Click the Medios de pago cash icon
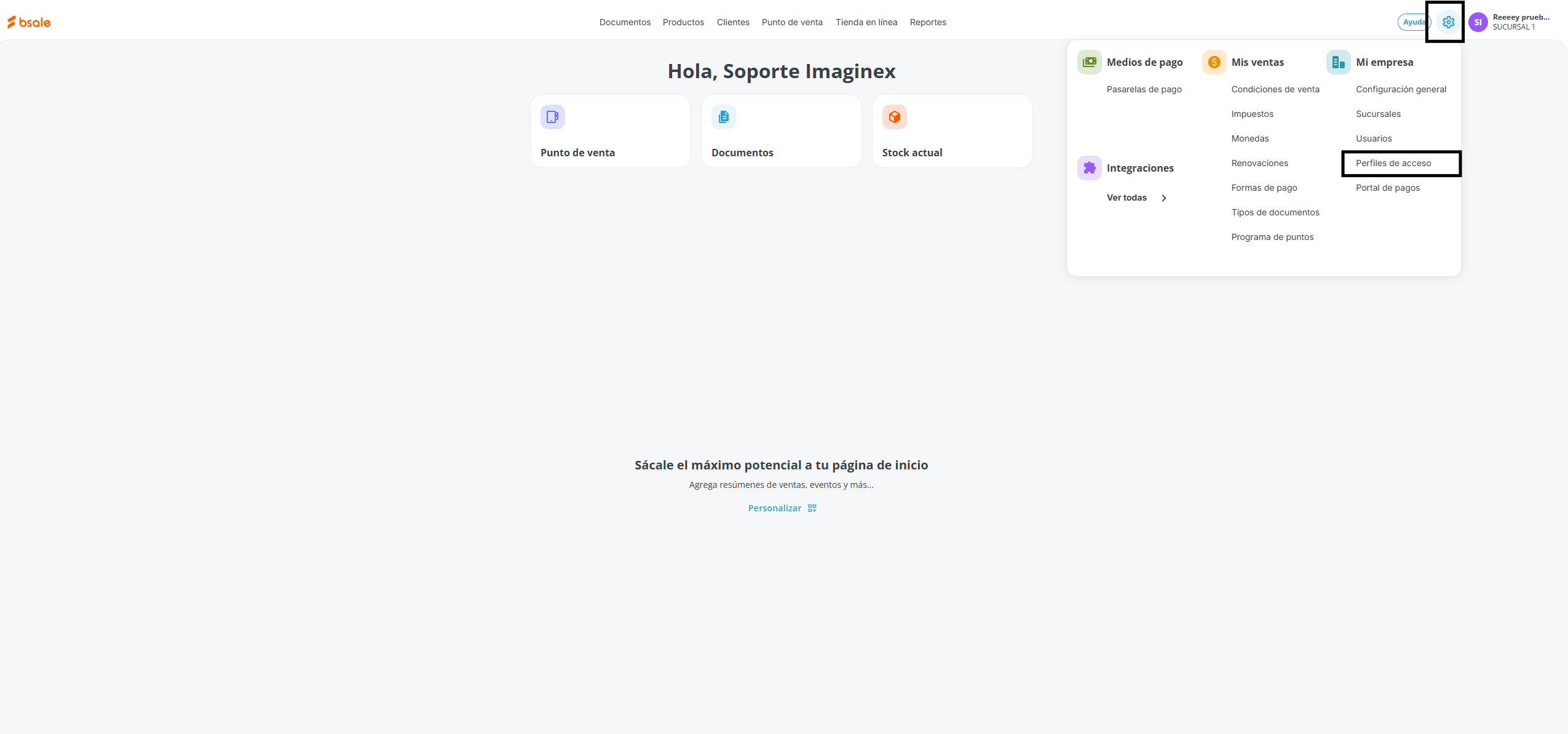The image size is (1568, 734). 1089,62
